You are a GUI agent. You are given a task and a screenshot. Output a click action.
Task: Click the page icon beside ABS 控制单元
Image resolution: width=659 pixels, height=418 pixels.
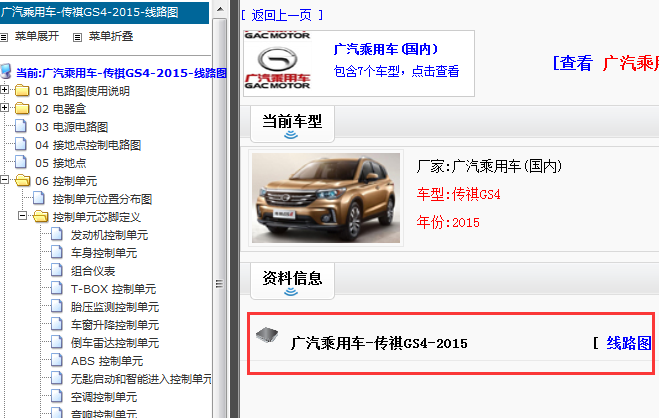point(57,360)
